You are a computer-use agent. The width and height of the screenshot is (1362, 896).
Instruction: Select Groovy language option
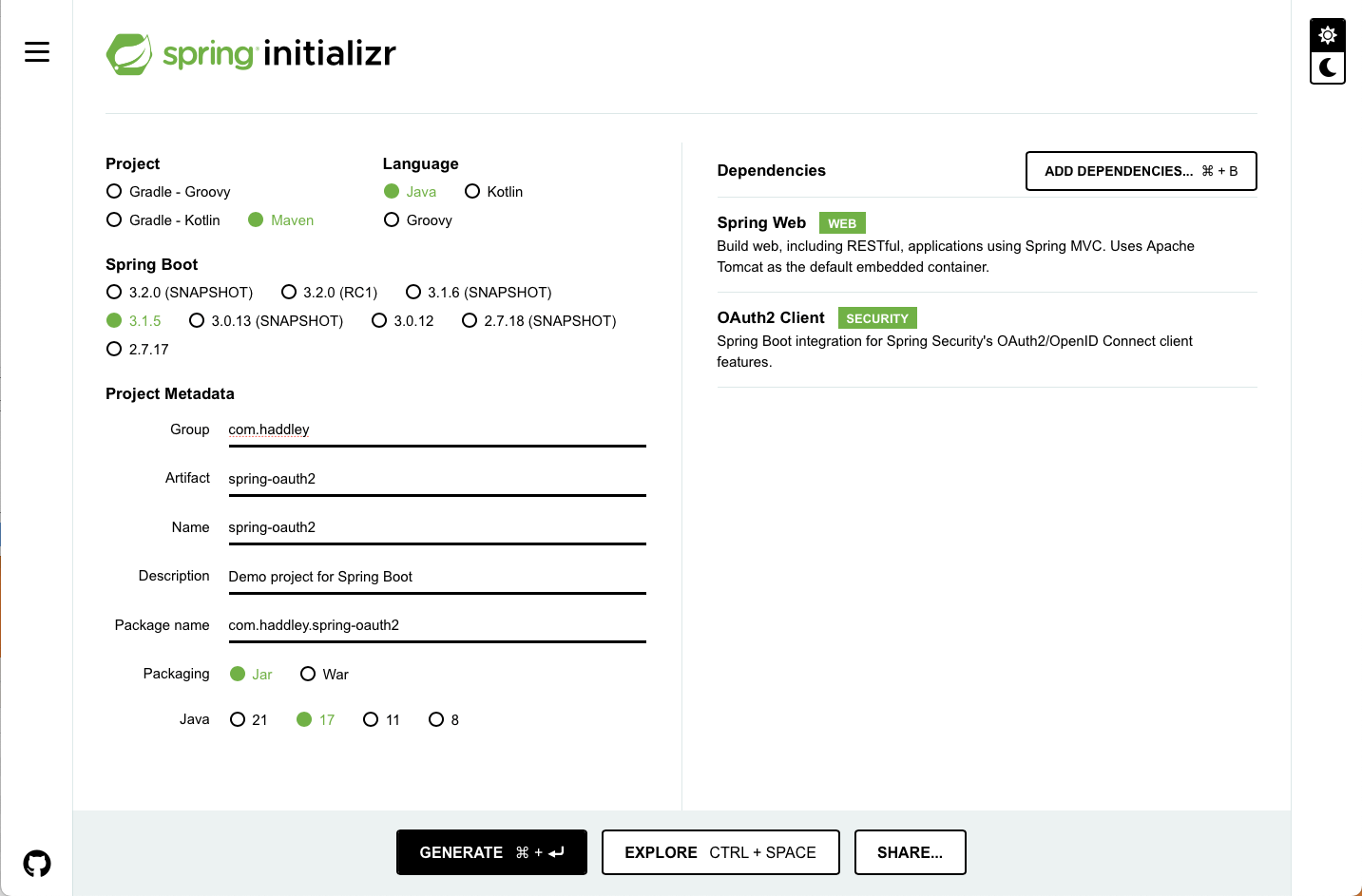392,220
